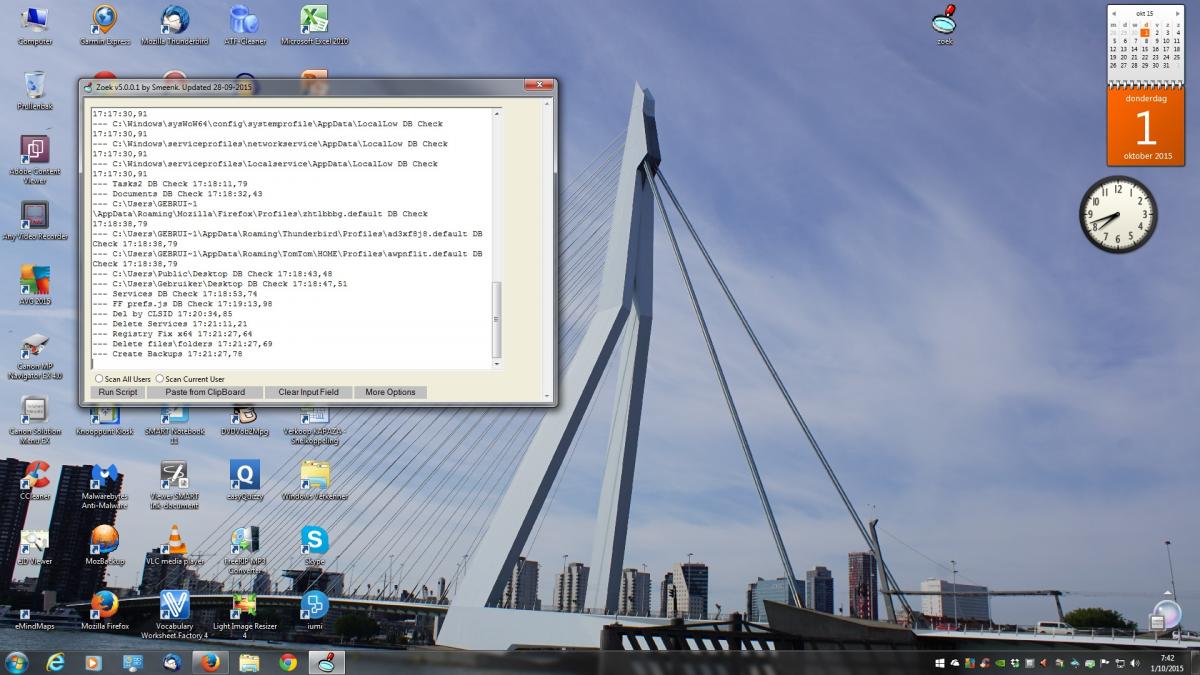Open MozBackup desktop shortcut
The image size is (1200, 675).
pyautogui.click(x=105, y=541)
